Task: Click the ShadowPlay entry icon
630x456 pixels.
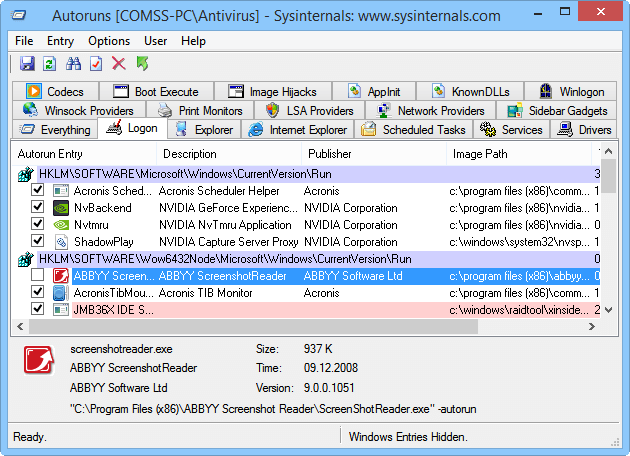Action: pyautogui.click(x=61, y=242)
